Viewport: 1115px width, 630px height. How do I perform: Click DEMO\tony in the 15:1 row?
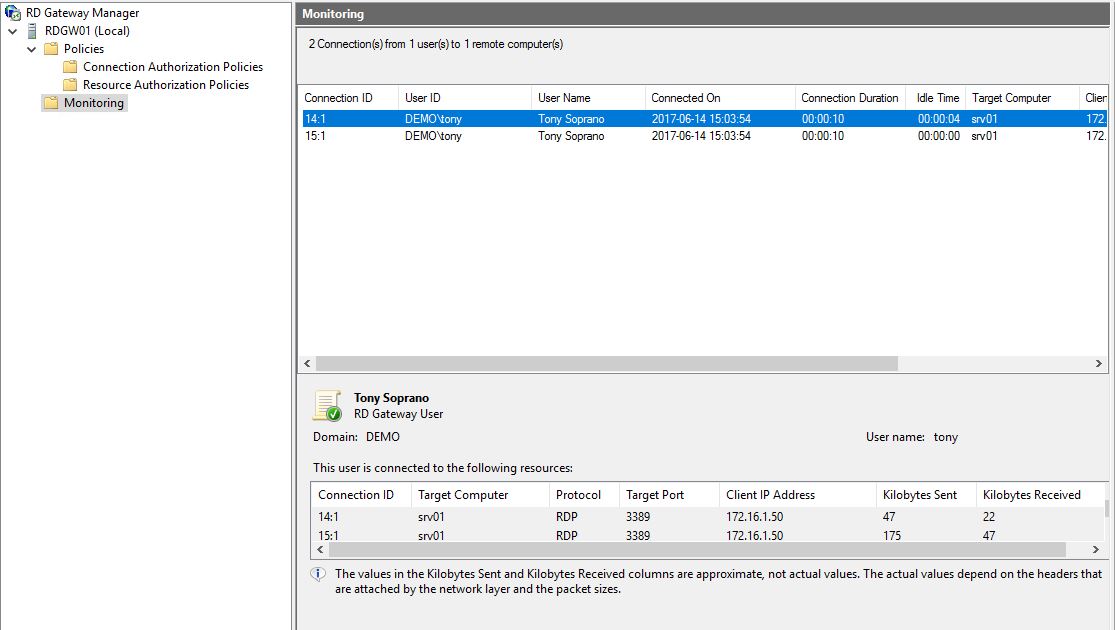point(433,136)
